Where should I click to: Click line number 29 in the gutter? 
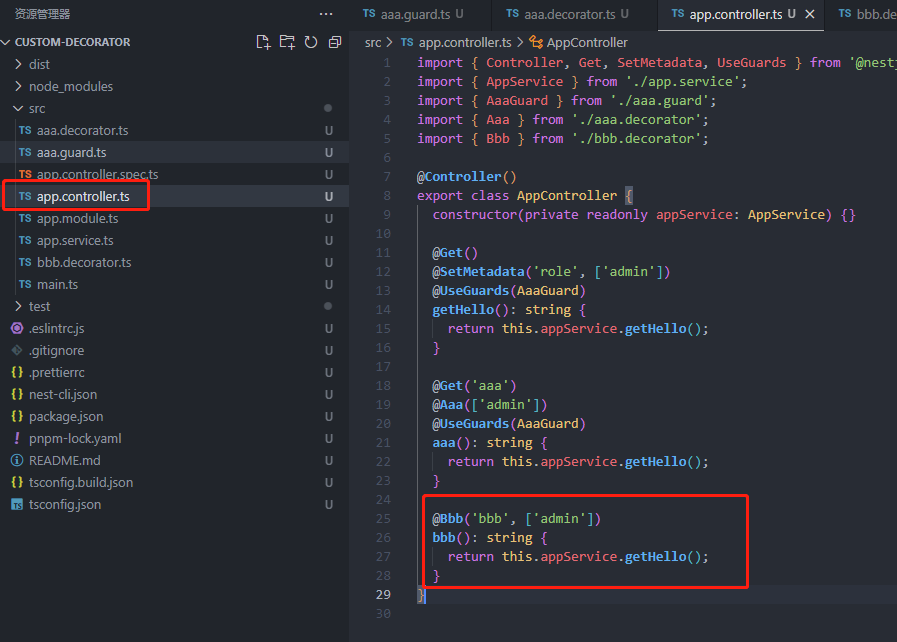point(383,595)
